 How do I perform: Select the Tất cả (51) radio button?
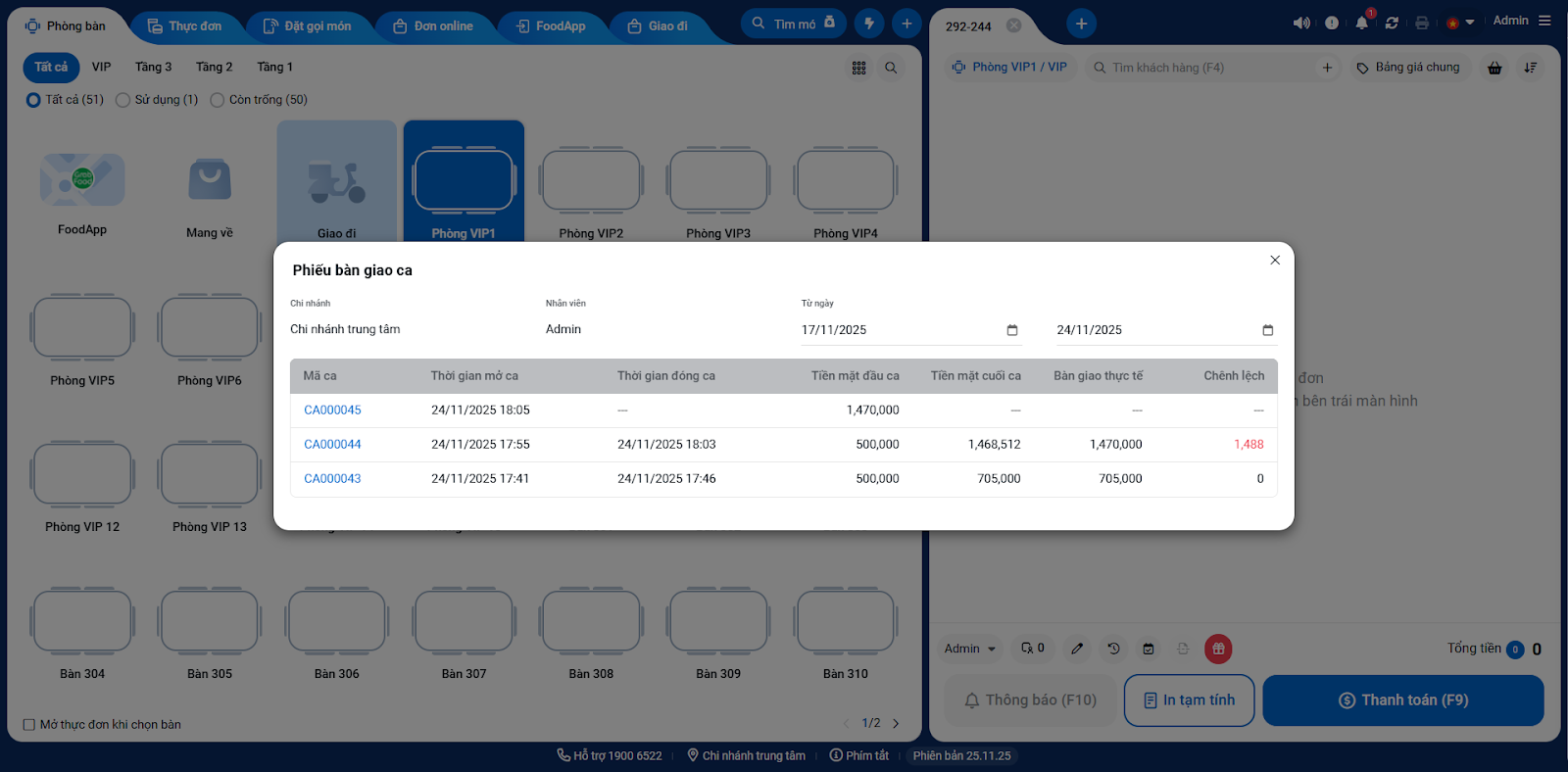pos(33,100)
